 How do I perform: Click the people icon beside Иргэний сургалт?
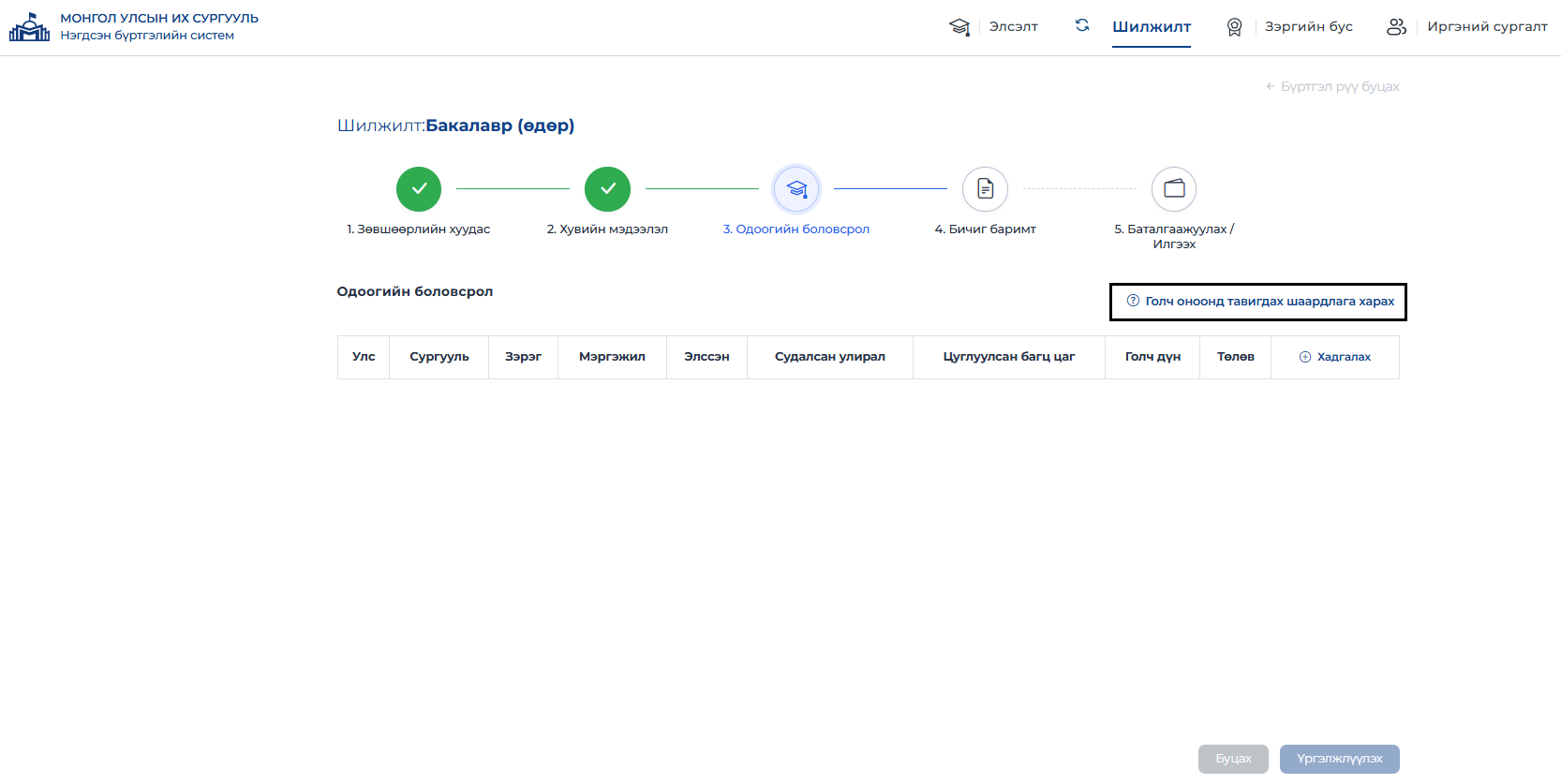tap(1396, 27)
